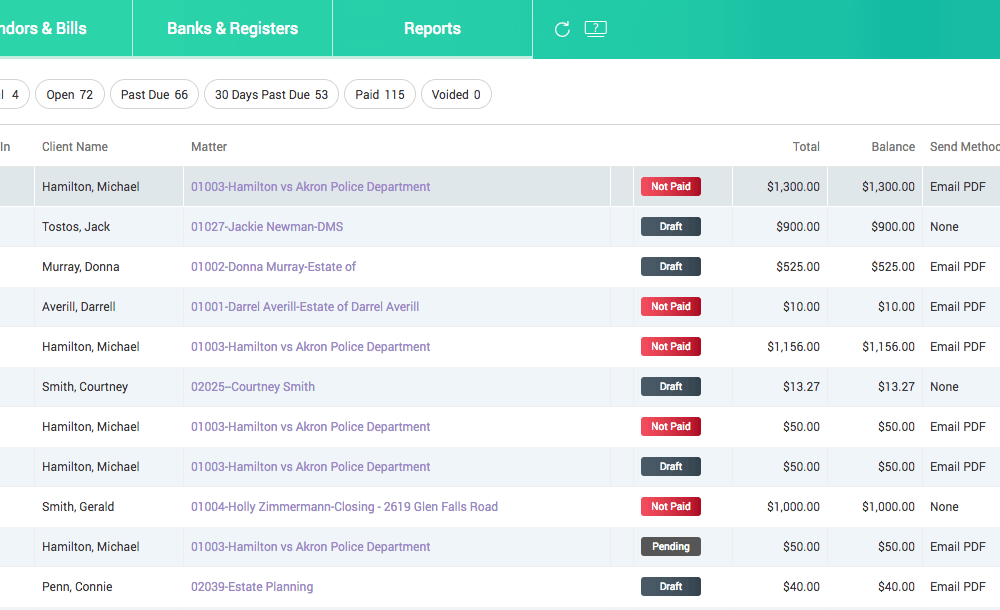Click Email PDF for Murray, Donna
Viewport: 1000px width, 610px height.
pos(957,267)
